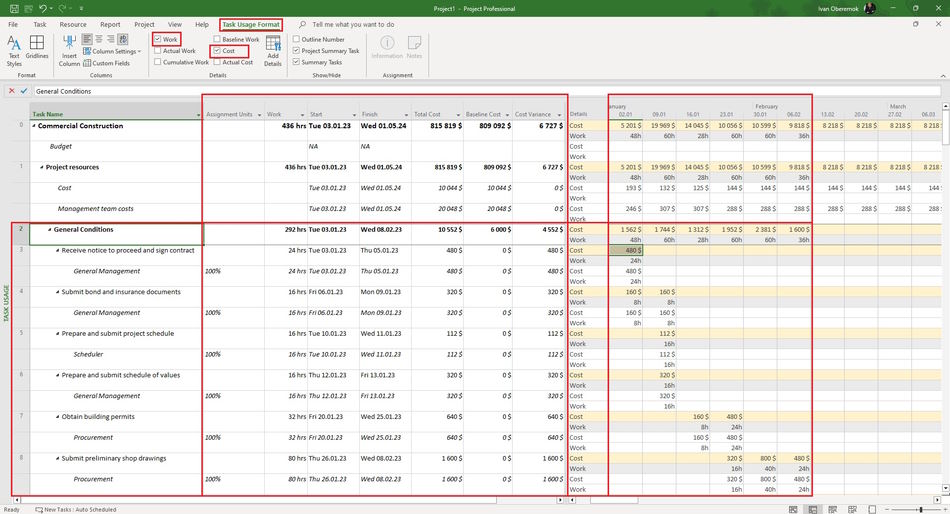The height and width of the screenshot is (514, 950).
Task: Open the Start column filter dropdown
Action: click(354, 115)
